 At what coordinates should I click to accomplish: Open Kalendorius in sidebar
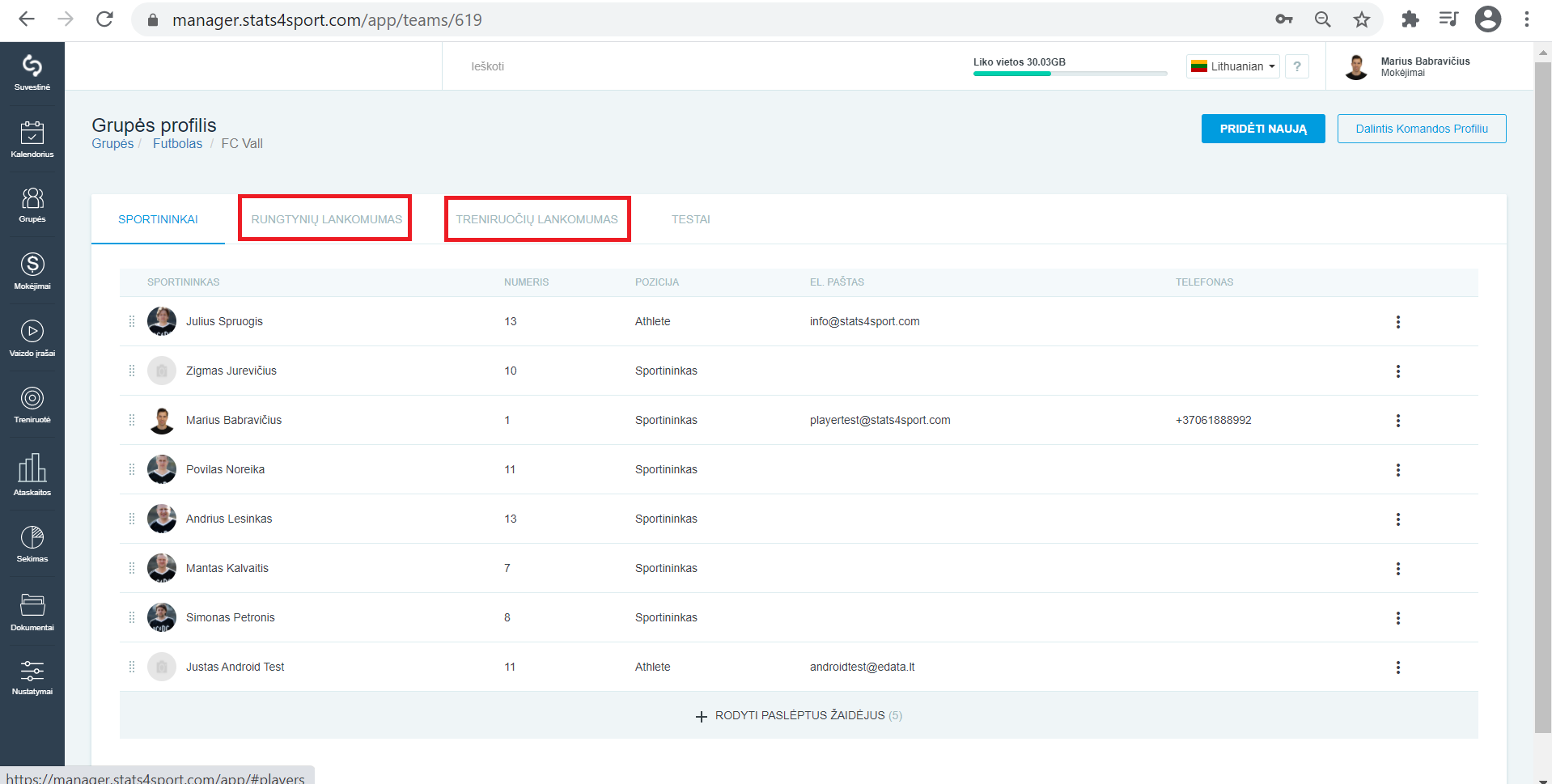(x=32, y=139)
